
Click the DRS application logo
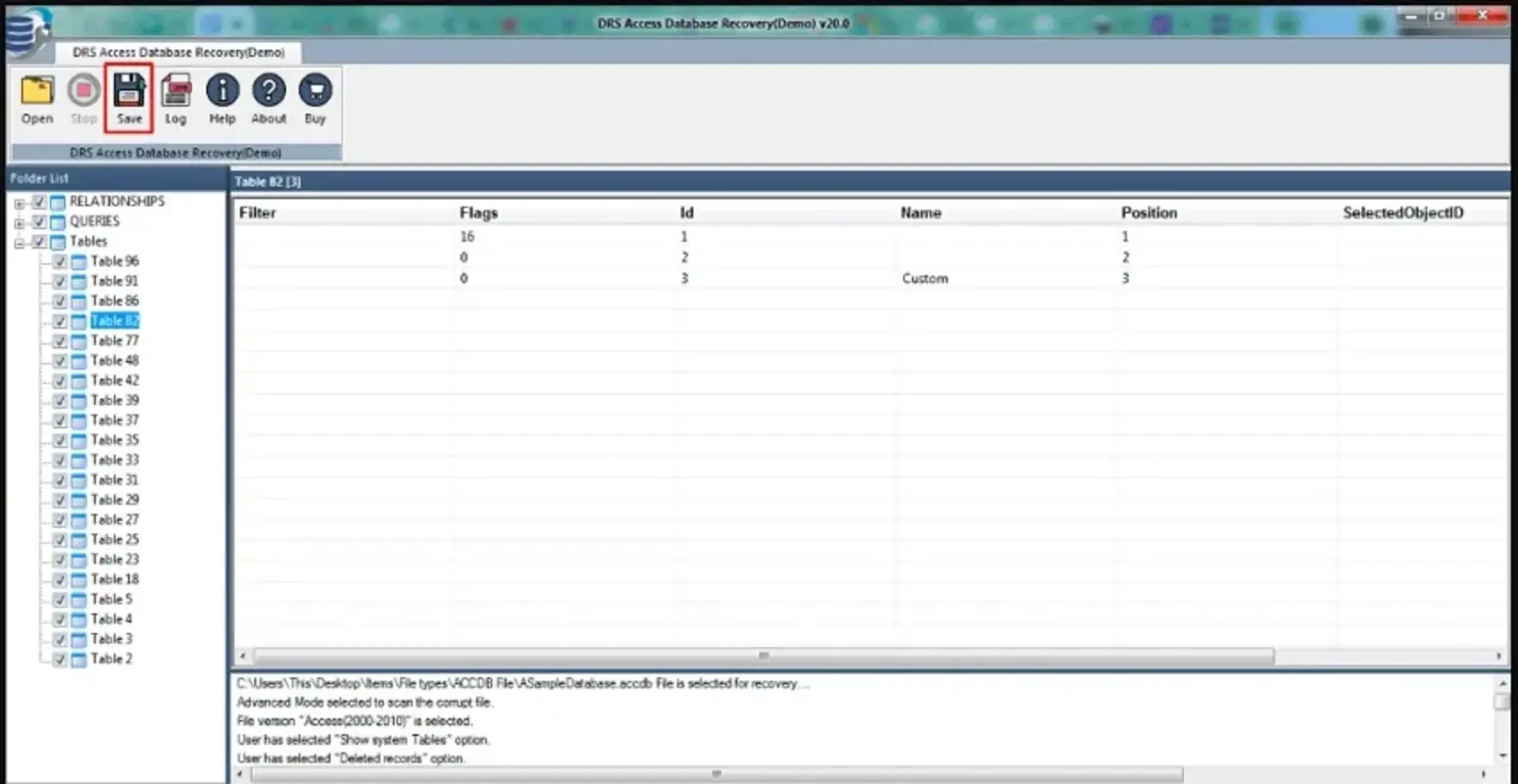coord(28,24)
